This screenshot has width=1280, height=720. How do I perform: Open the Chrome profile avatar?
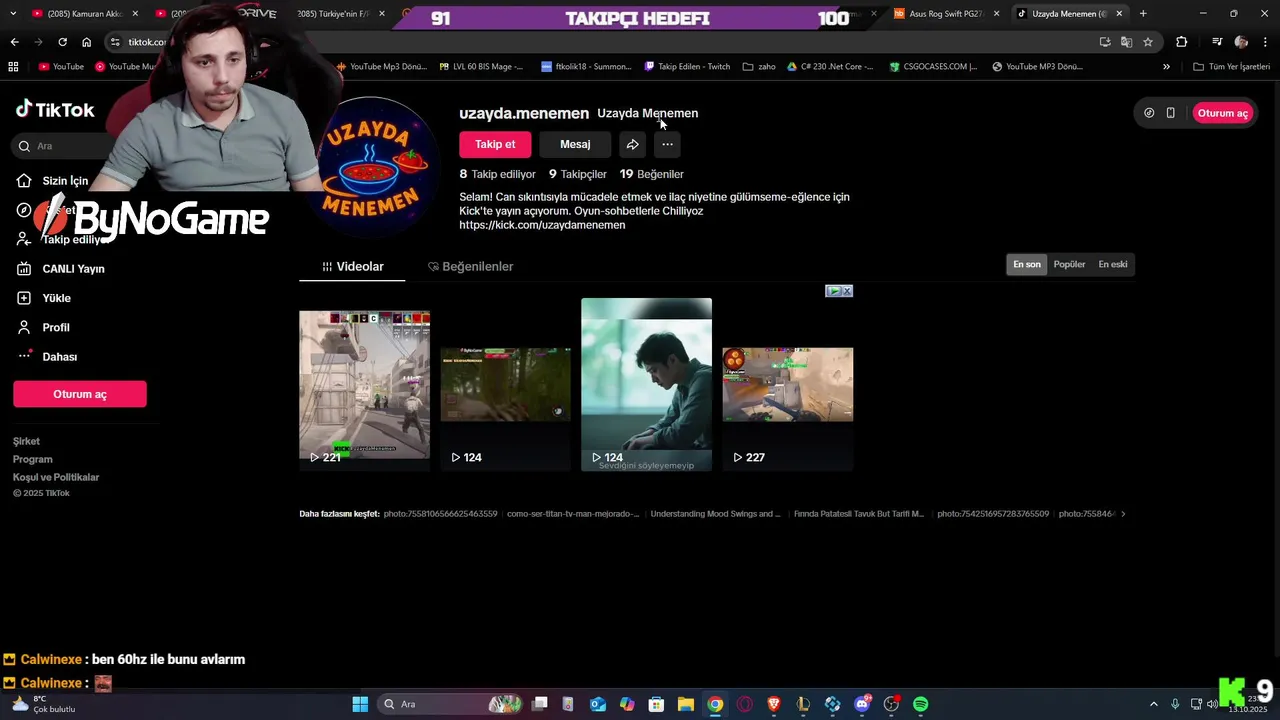[1241, 42]
